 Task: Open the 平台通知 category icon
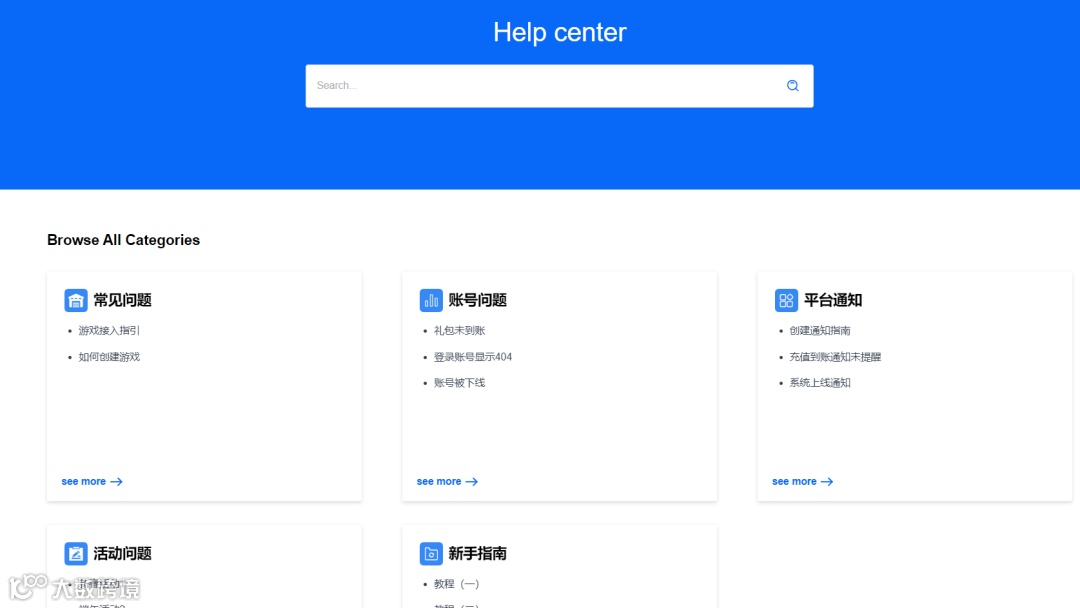786,300
